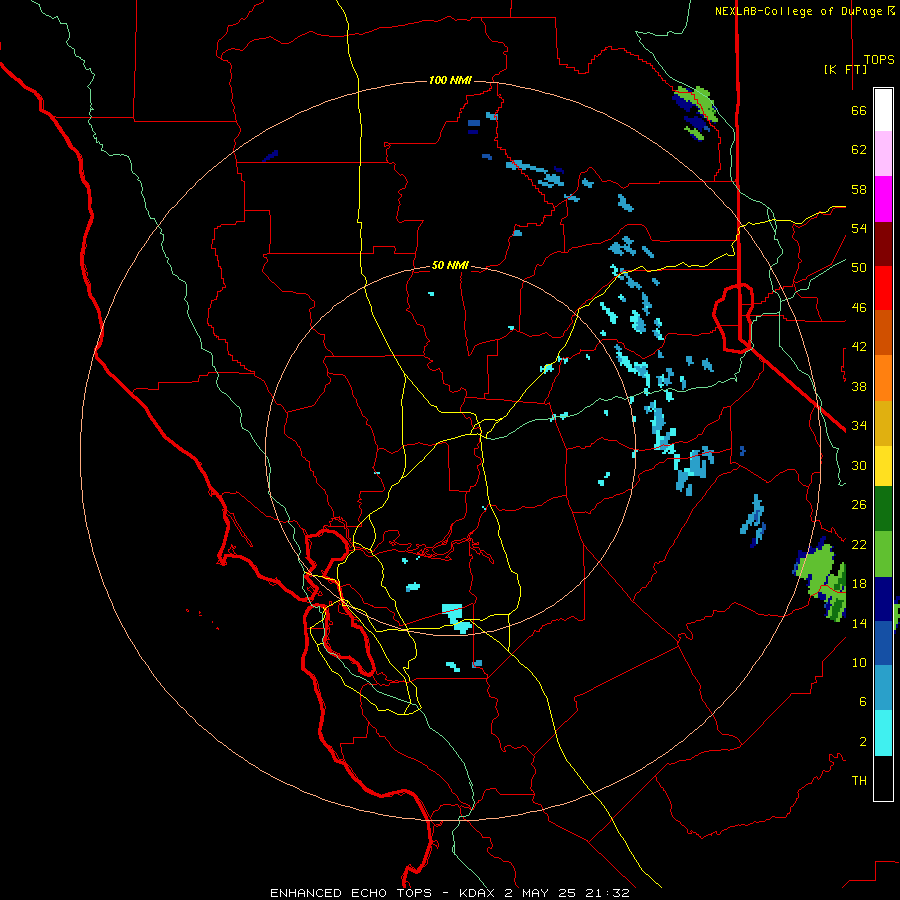Pick the amber-gold legend swatch

point(883,423)
